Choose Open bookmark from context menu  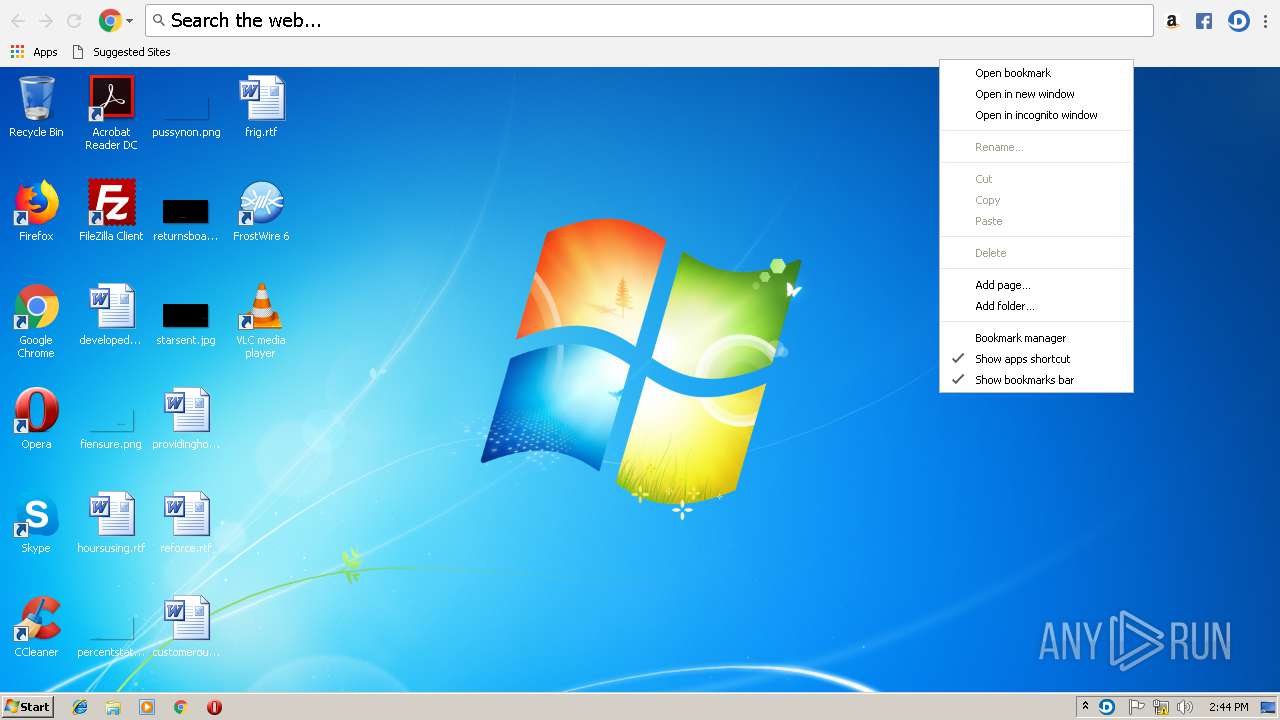(x=1036, y=73)
